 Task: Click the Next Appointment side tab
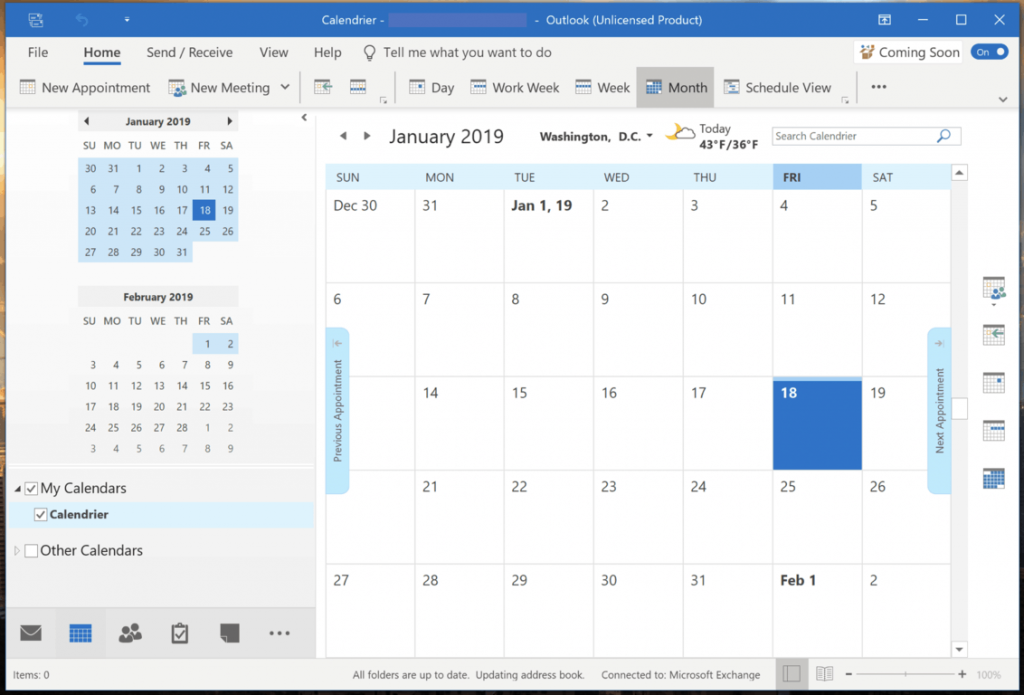pyautogui.click(x=939, y=411)
